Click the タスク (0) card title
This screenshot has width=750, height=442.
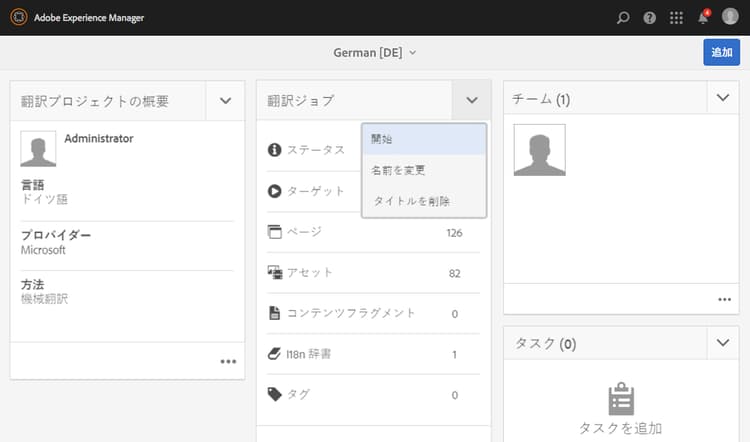pos(545,343)
